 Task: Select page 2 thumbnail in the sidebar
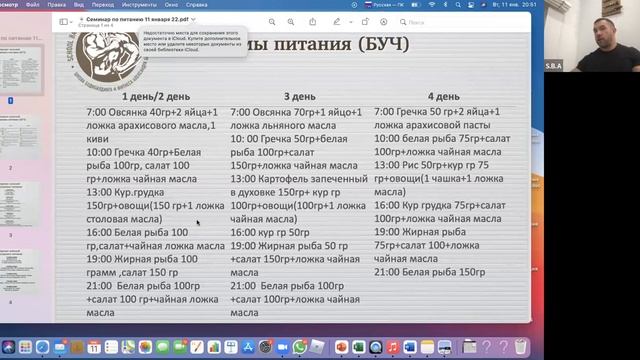[20, 137]
